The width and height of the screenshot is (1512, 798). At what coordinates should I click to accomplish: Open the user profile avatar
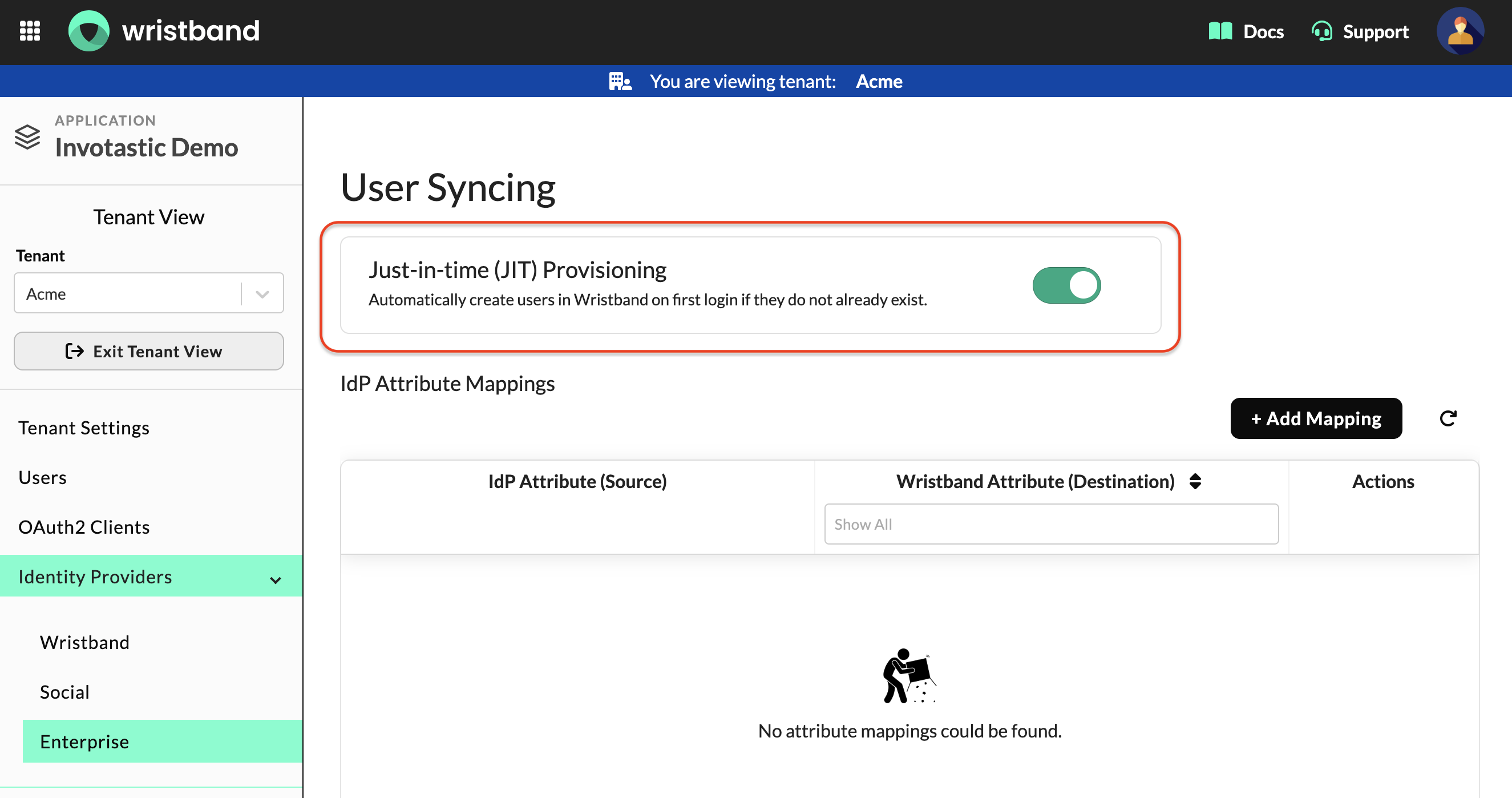tap(1460, 31)
